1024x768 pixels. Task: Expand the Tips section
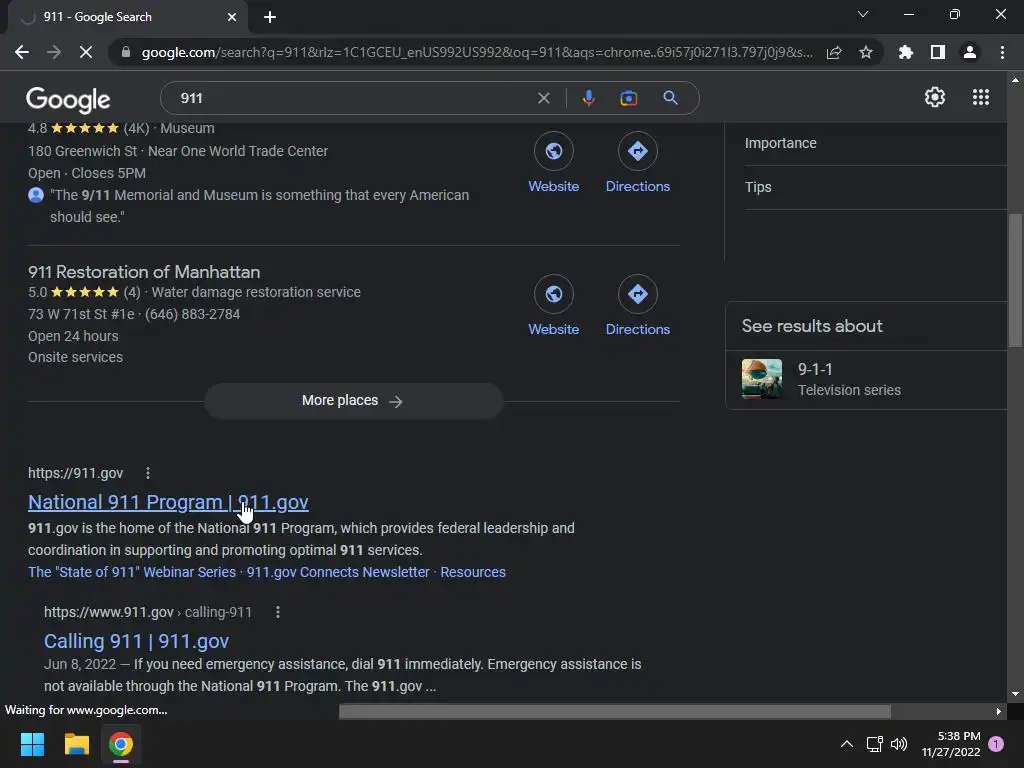875,187
